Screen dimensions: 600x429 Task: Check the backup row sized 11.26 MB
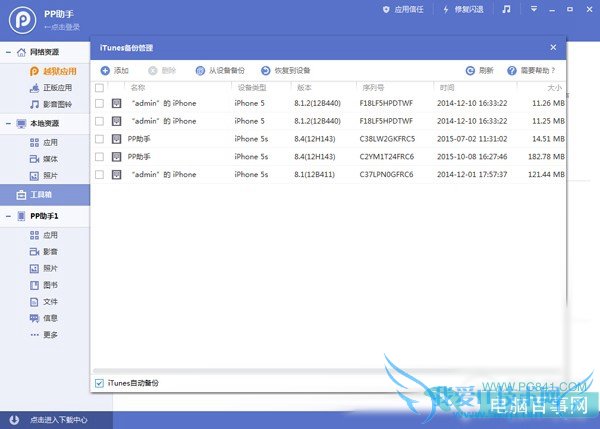tap(99, 103)
